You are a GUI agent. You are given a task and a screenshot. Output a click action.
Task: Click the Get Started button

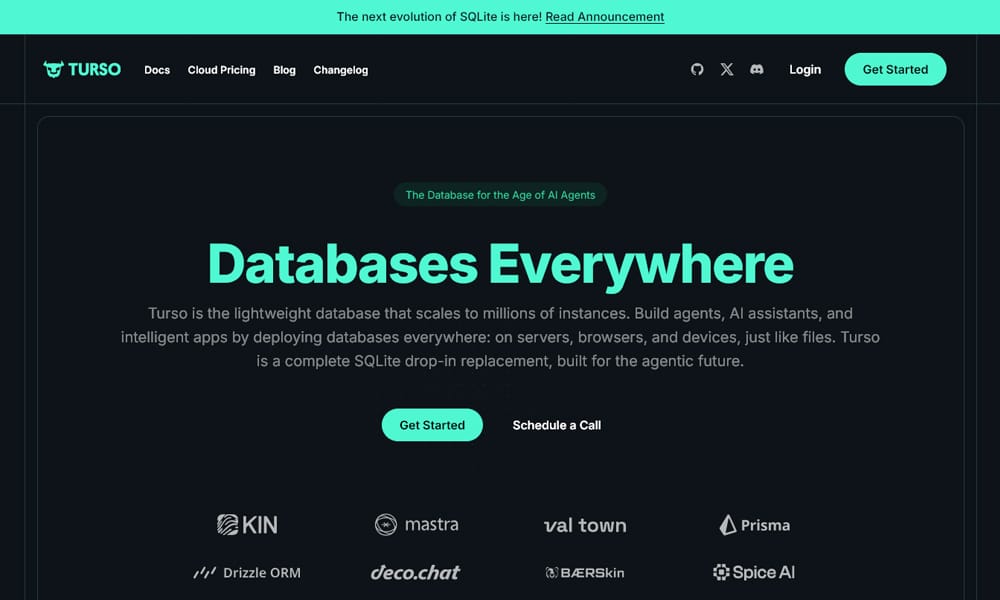pyautogui.click(x=432, y=425)
